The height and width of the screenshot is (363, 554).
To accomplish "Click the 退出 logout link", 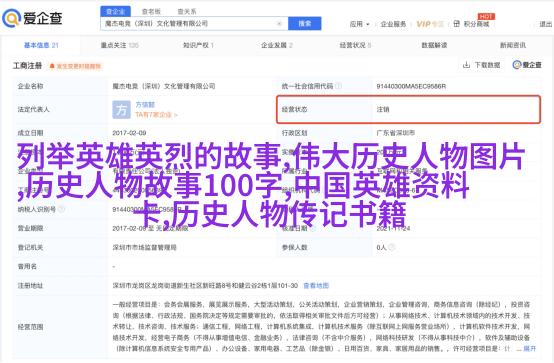I will [x=546, y=24].
